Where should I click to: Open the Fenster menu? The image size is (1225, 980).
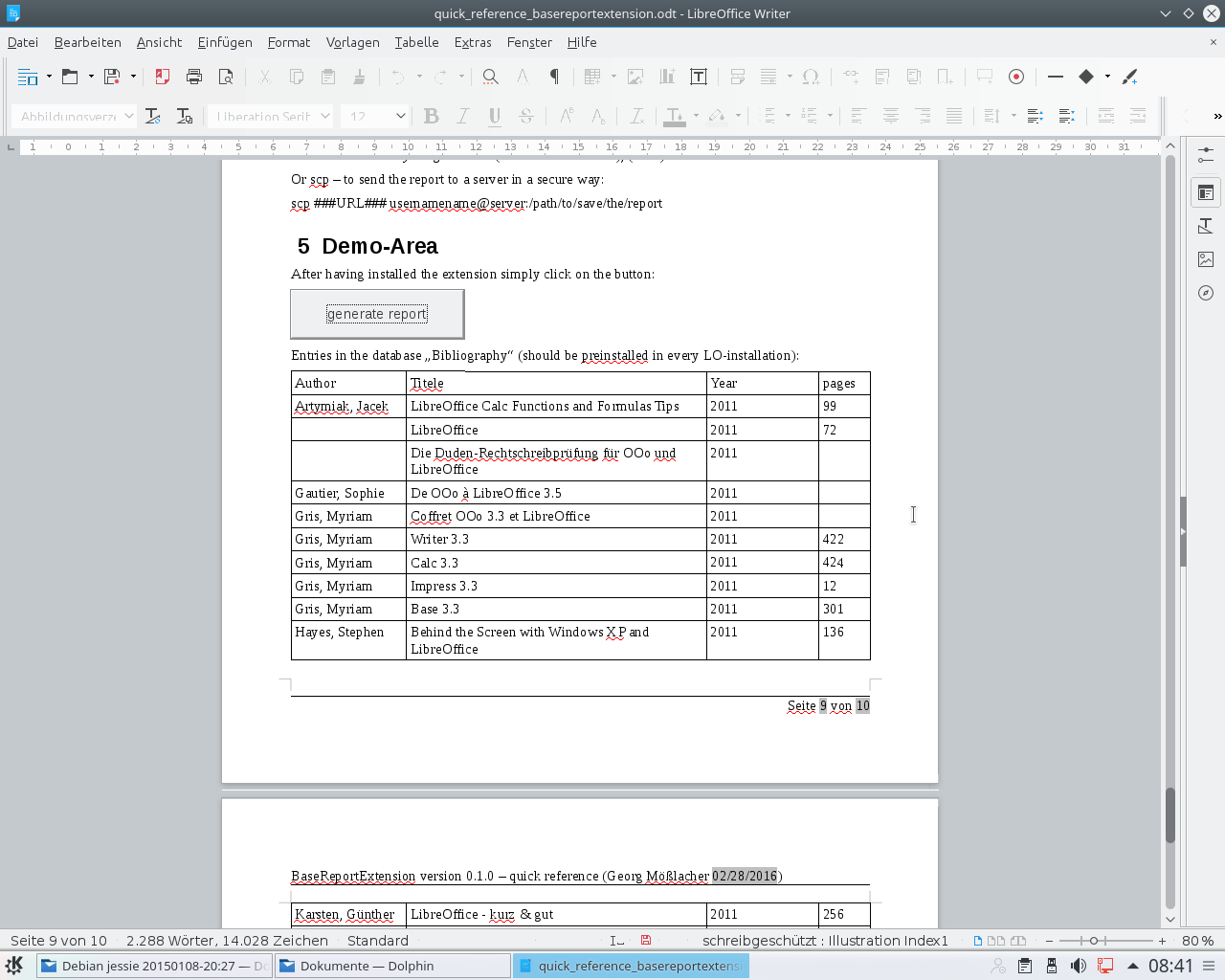[x=529, y=42]
